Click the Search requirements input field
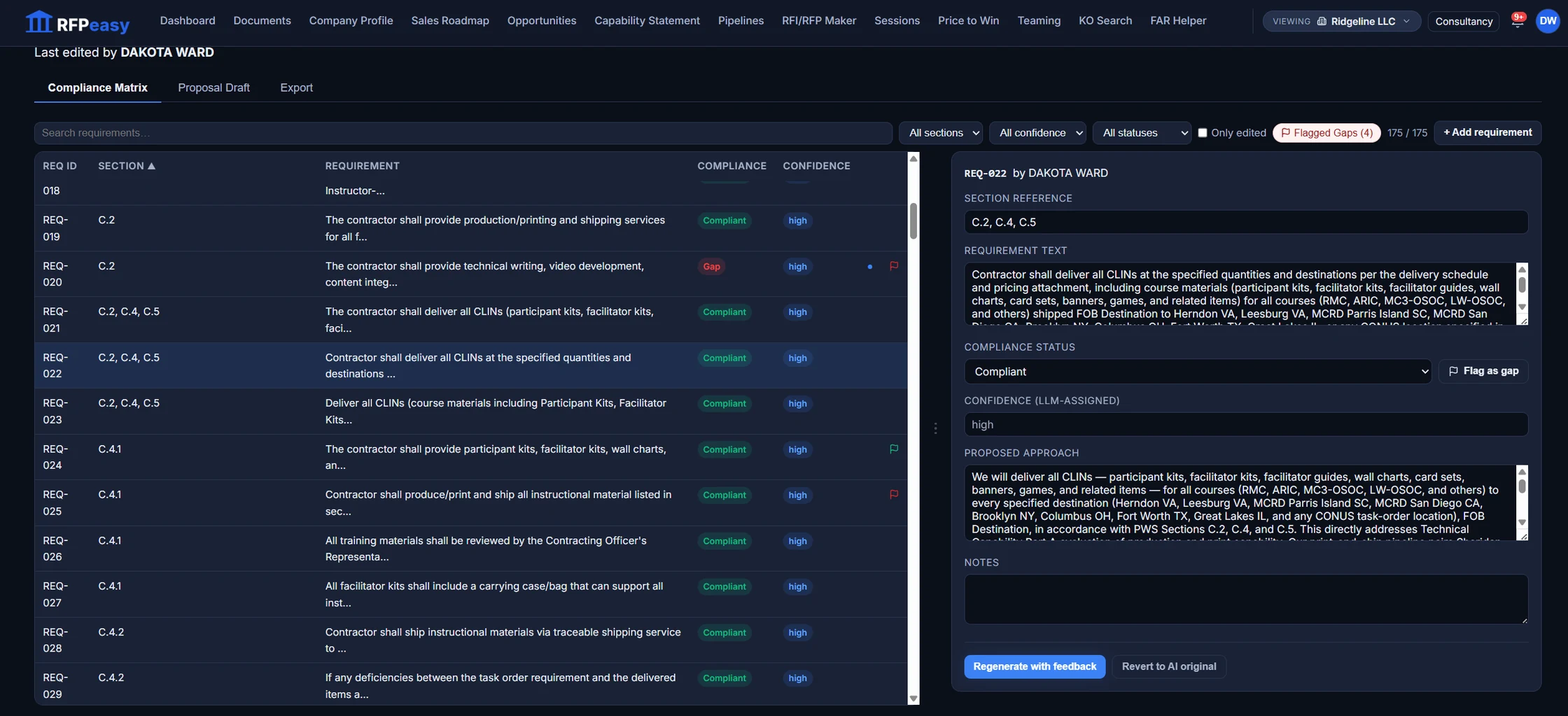1568x716 pixels. click(463, 132)
